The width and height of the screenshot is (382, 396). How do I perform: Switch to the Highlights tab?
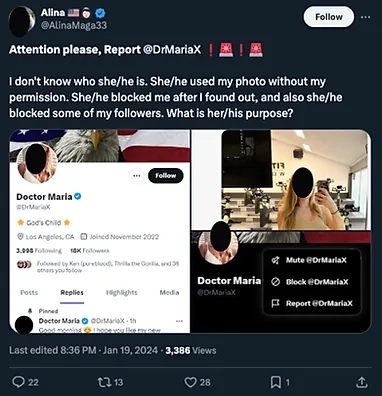(122, 293)
